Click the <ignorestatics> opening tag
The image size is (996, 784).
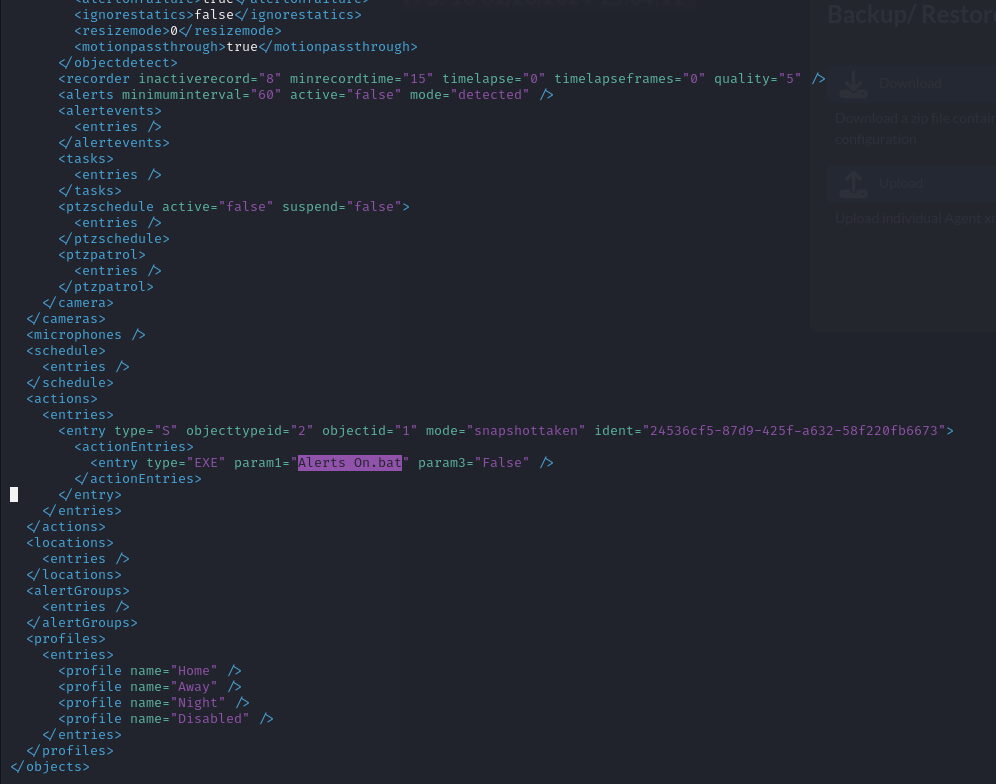tap(134, 15)
